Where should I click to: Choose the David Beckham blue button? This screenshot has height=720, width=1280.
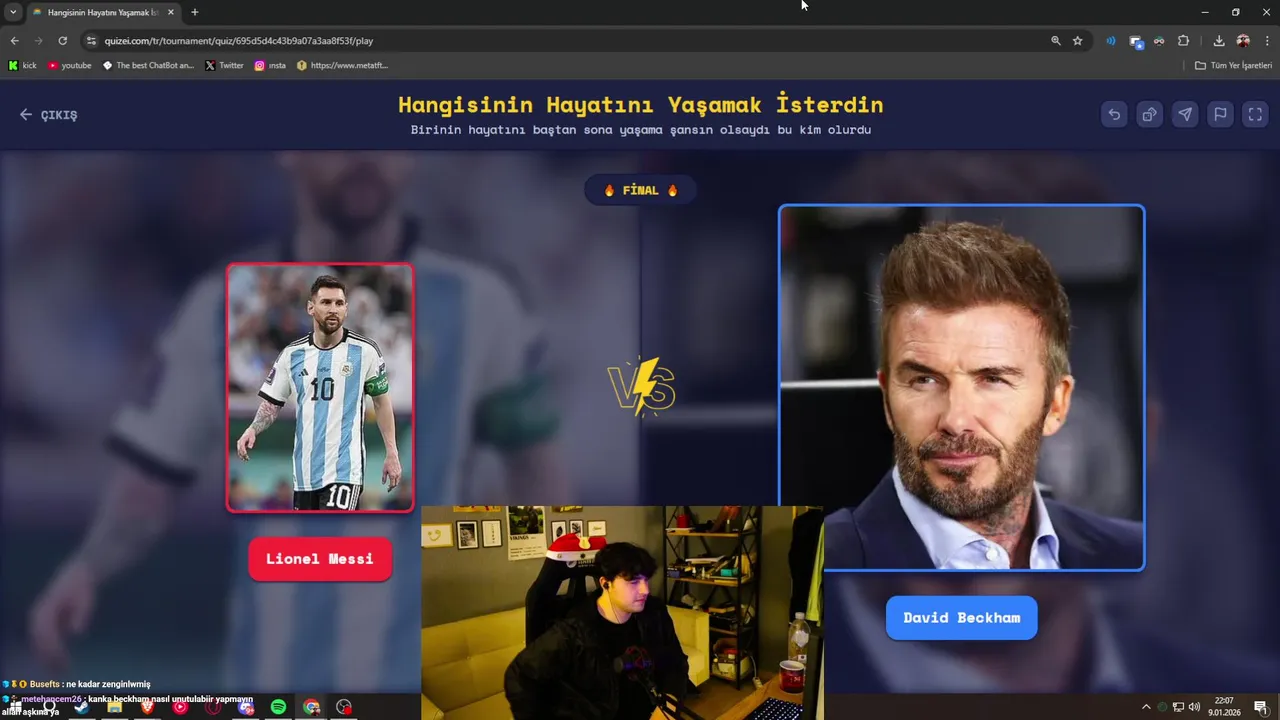coord(961,618)
